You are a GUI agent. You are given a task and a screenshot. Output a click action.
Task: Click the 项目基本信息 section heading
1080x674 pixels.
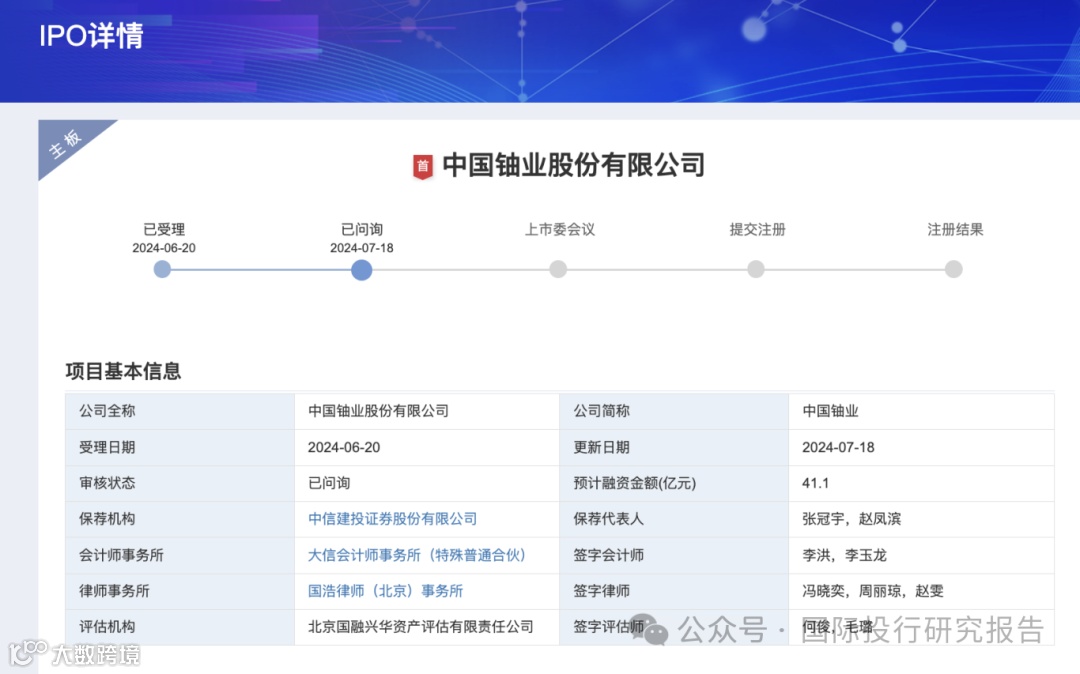coord(123,372)
